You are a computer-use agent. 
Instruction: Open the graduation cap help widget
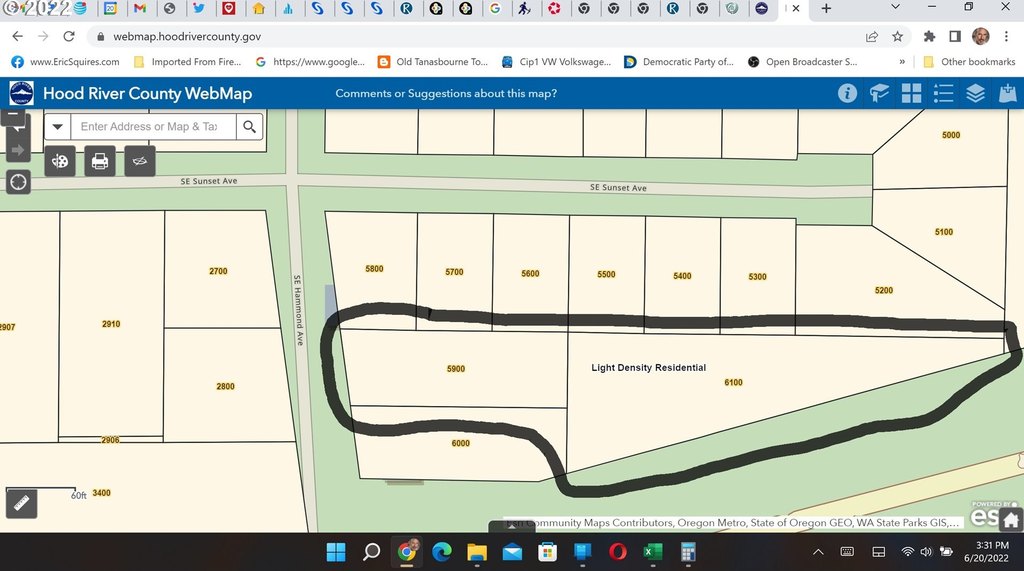[879, 94]
